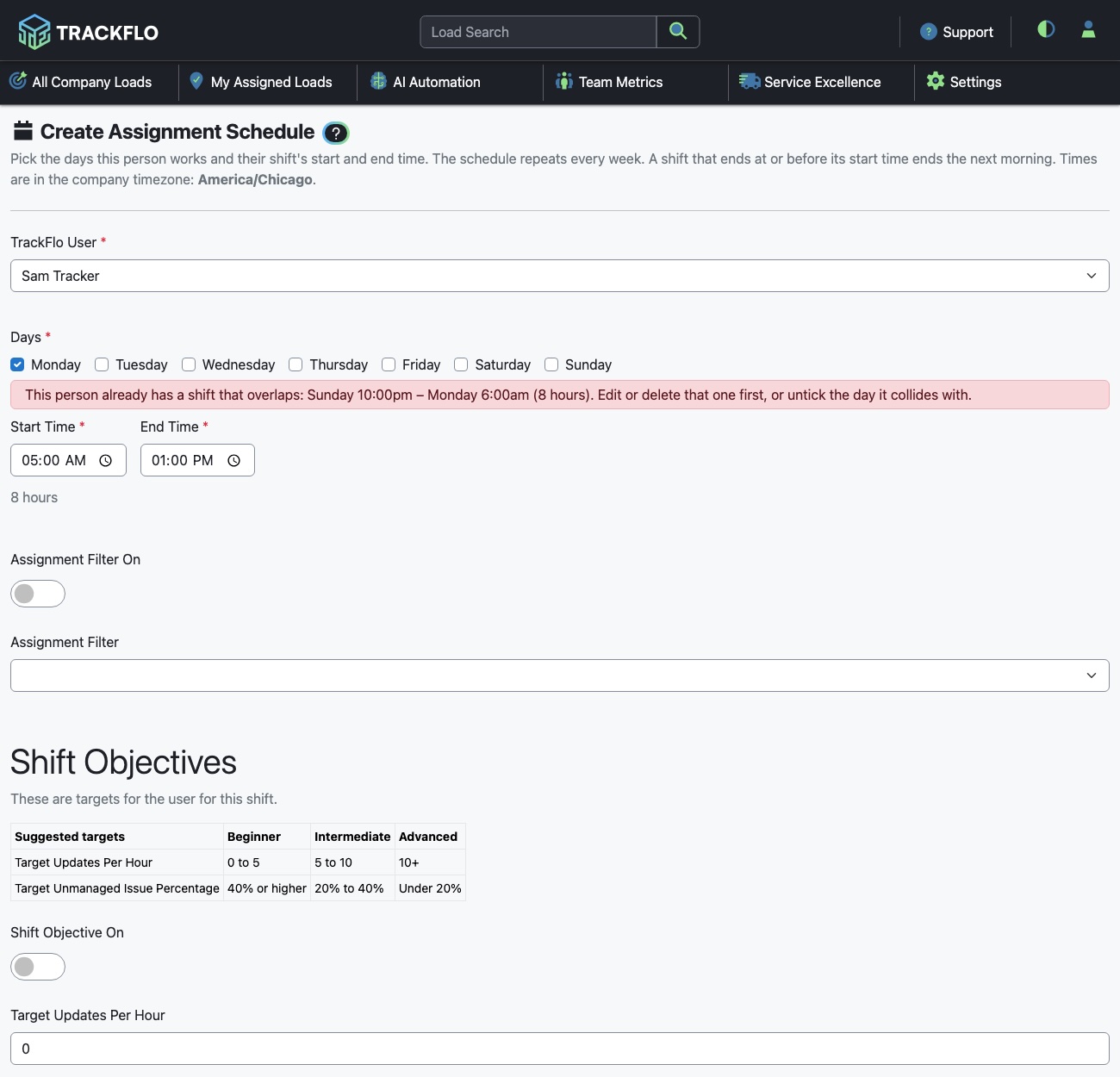
Task: Click the 'Under 20%' Advanced table cell
Action: point(430,888)
